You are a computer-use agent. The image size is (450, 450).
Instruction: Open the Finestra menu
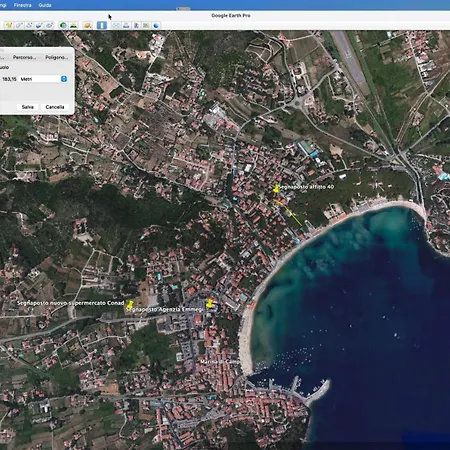23,5
